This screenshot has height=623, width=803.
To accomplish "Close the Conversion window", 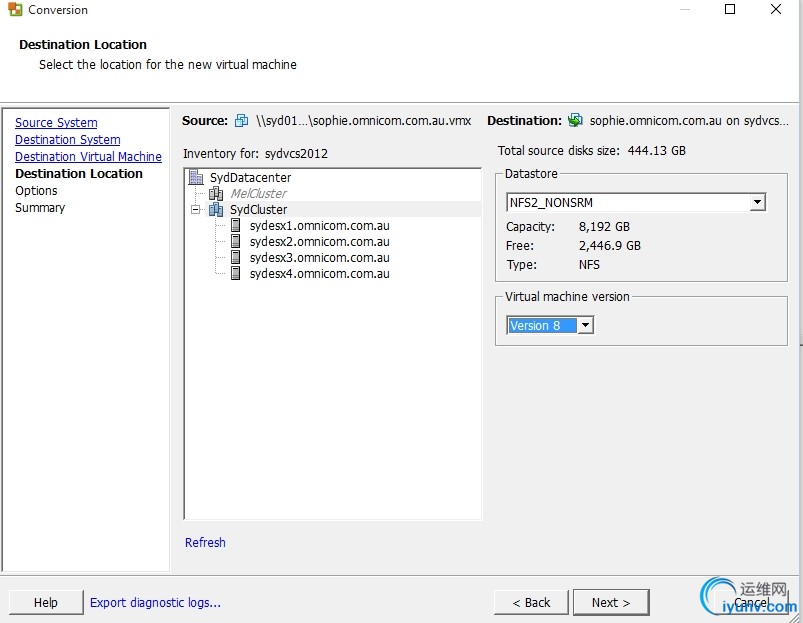I will point(776,9).
